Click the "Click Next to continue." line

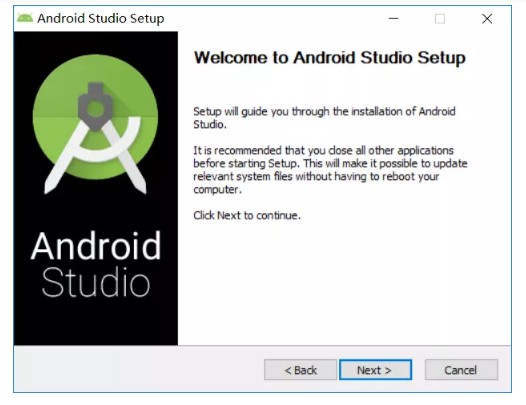point(247,215)
